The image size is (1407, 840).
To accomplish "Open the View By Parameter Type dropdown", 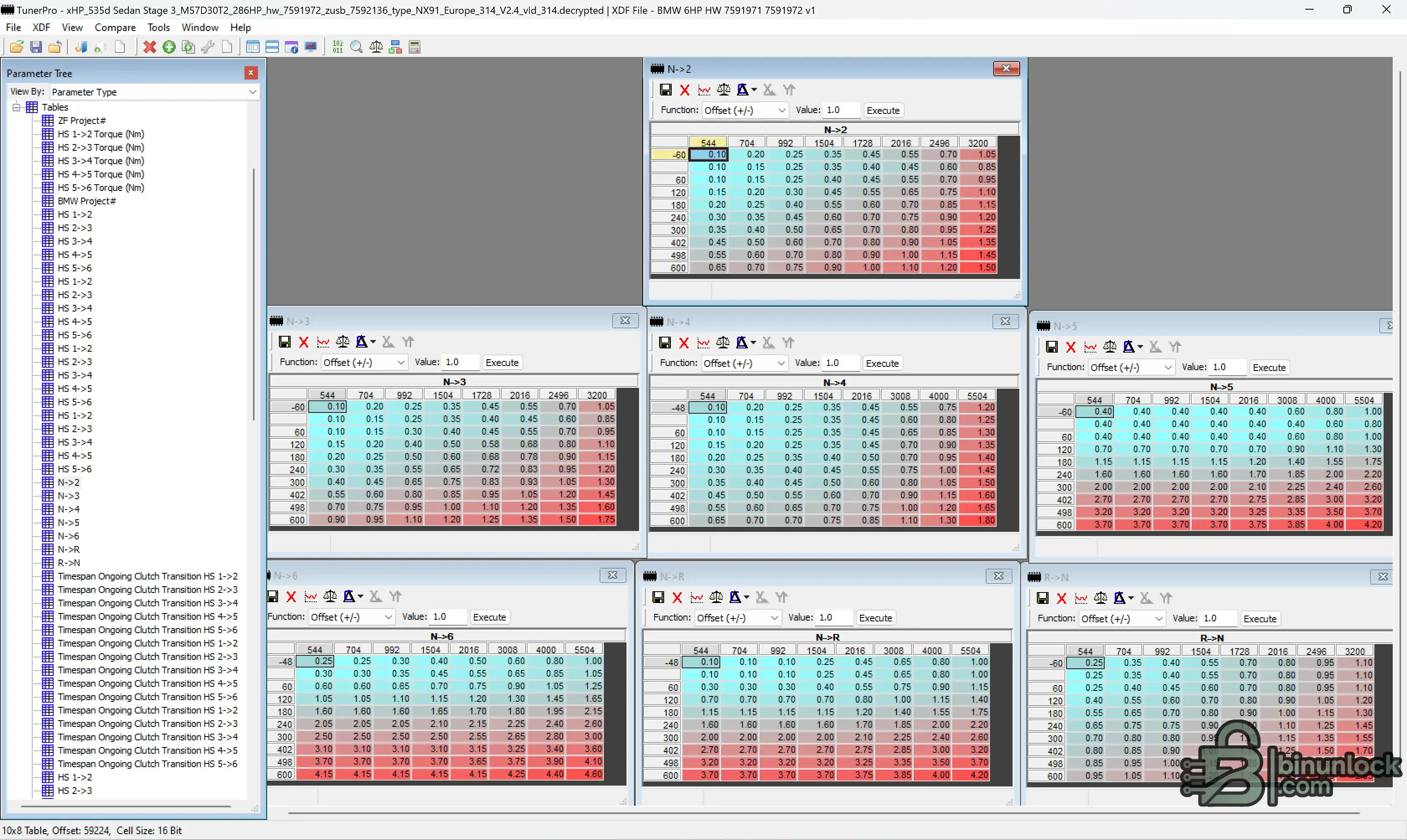I will [x=253, y=92].
